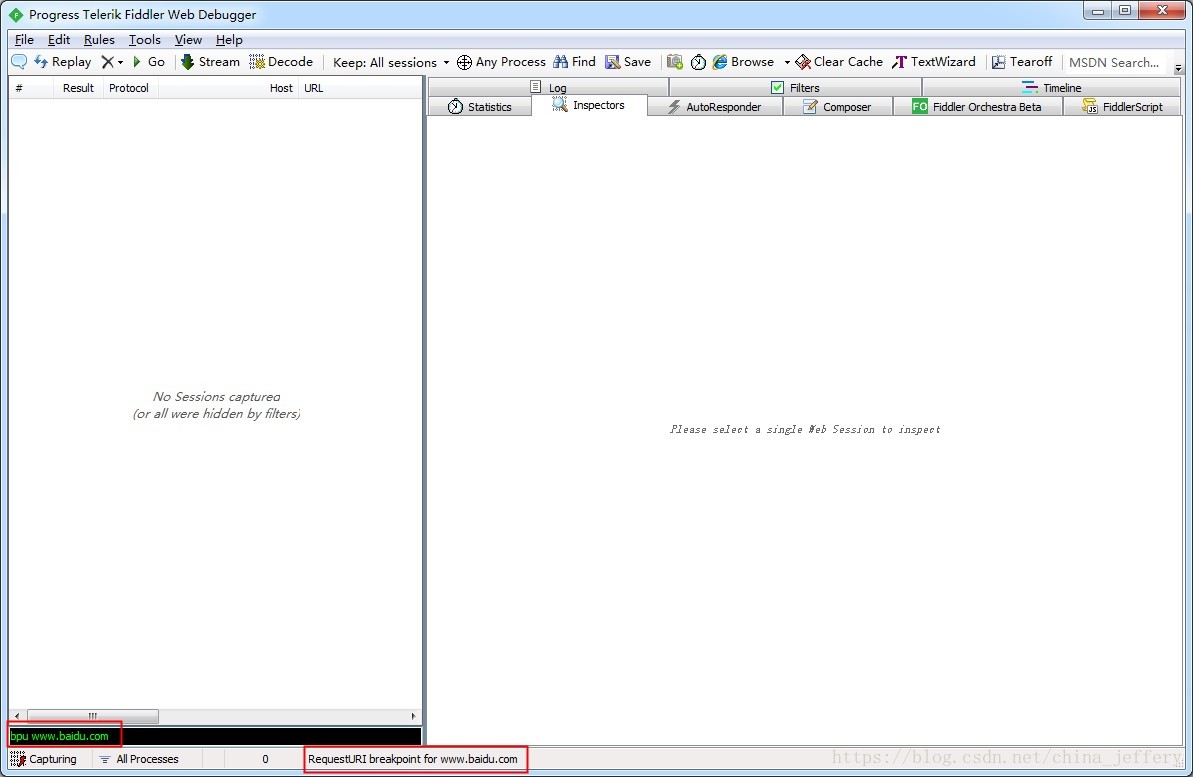
Task: Click the Find binoculars button
Action: [574, 62]
